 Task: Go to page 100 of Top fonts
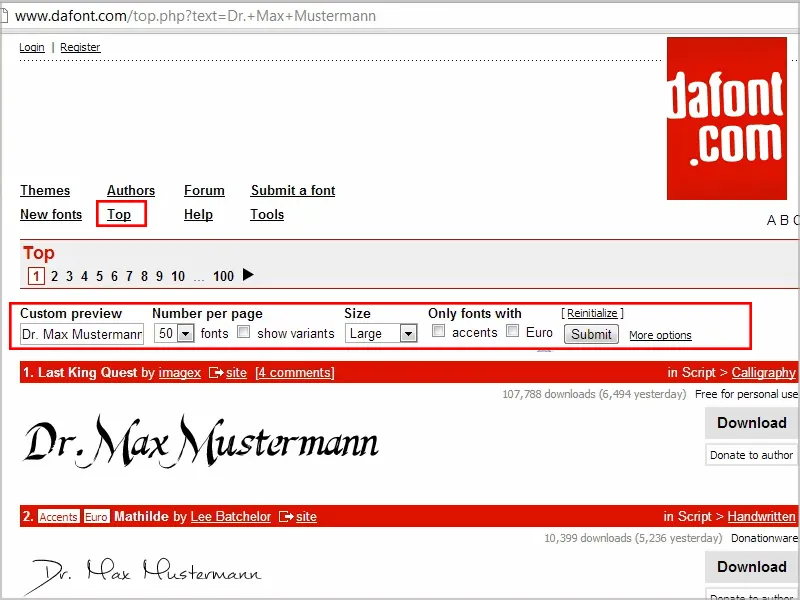(x=223, y=276)
